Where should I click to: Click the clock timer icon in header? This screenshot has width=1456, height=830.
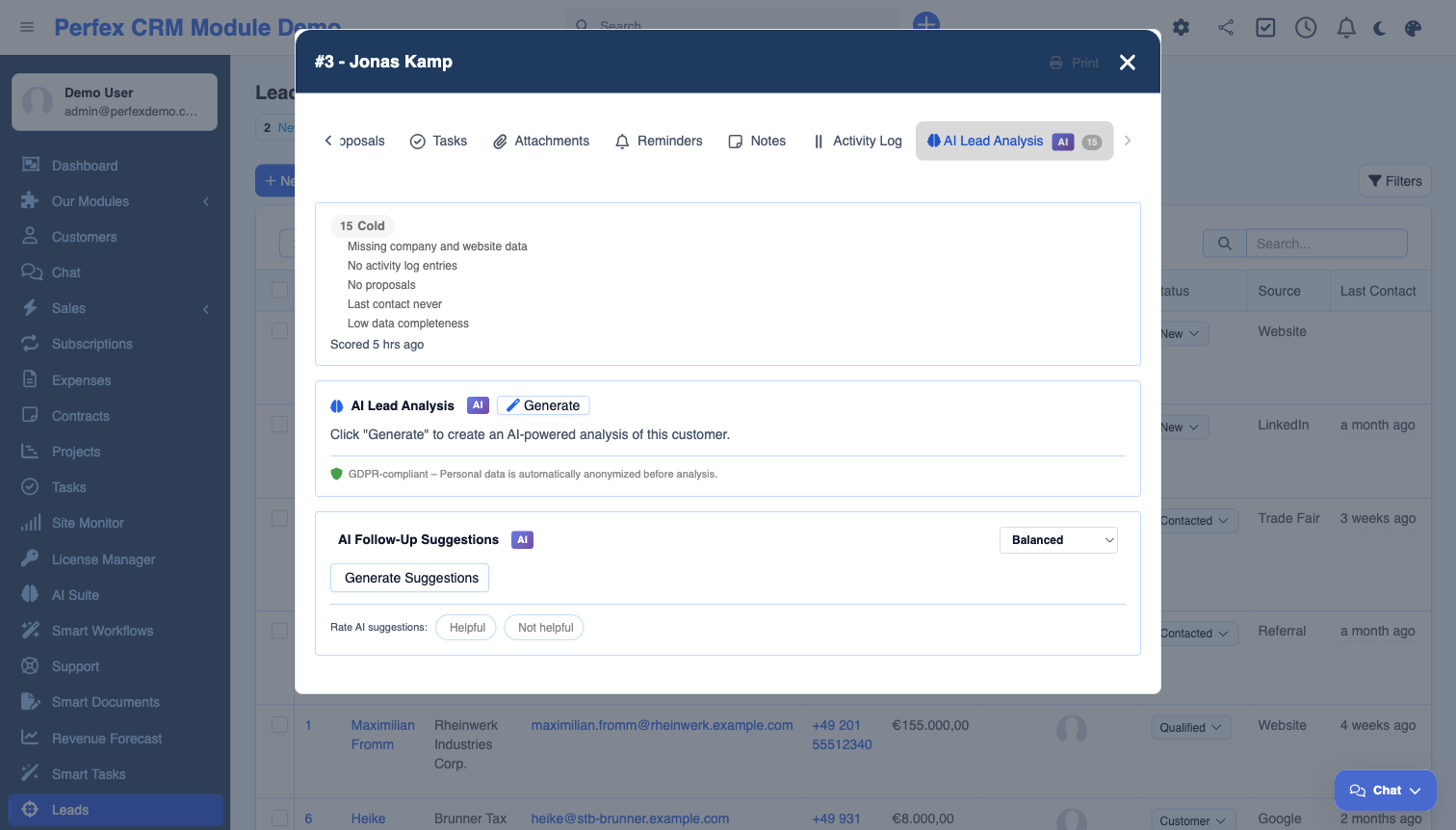click(1306, 28)
